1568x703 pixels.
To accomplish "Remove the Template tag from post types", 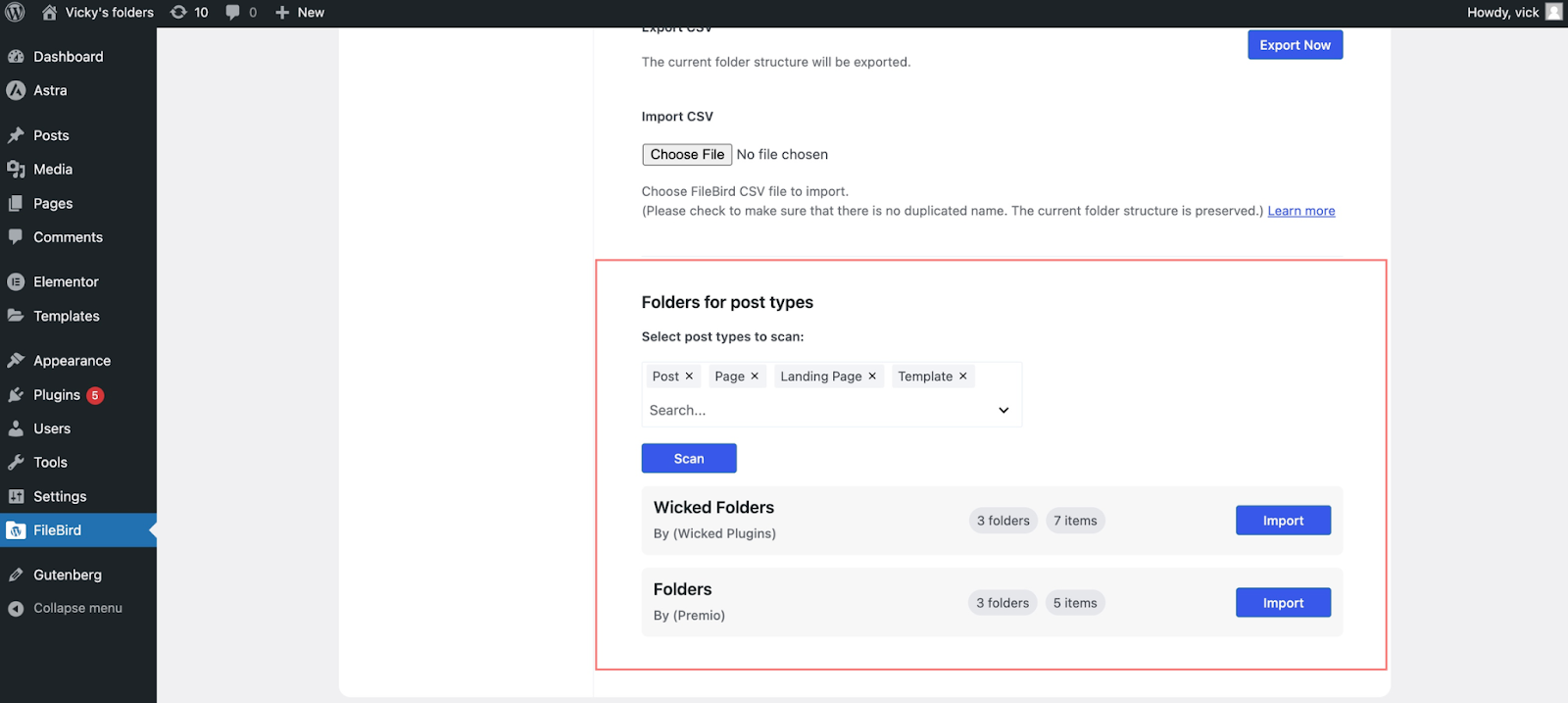I will (963, 377).
